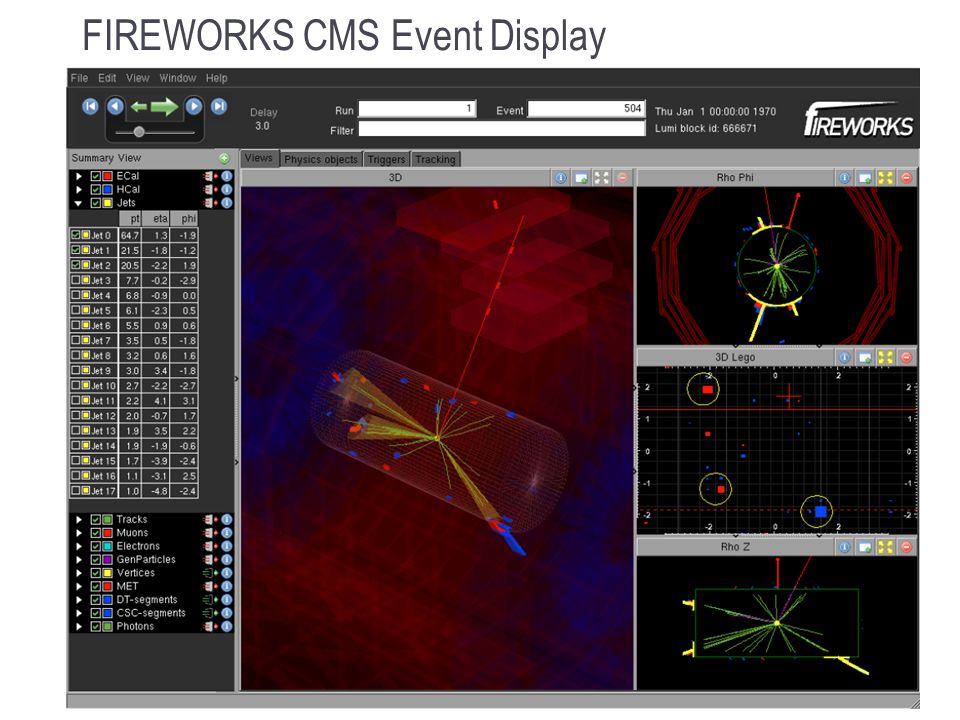Open the Window menu
Viewport: 960px width, 720px height.
click(x=178, y=78)
